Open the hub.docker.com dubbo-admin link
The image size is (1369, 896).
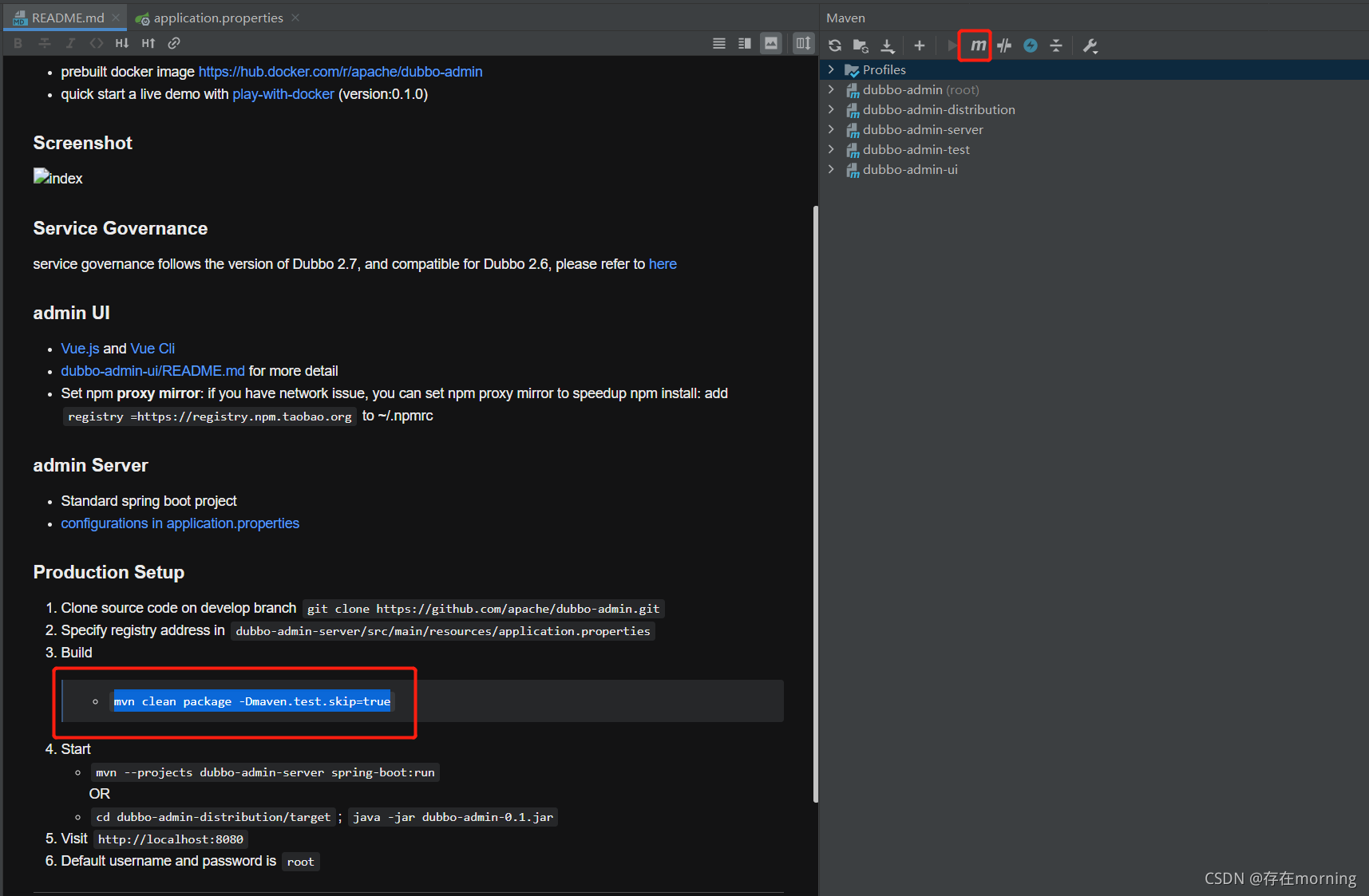(x=340, y=72)
